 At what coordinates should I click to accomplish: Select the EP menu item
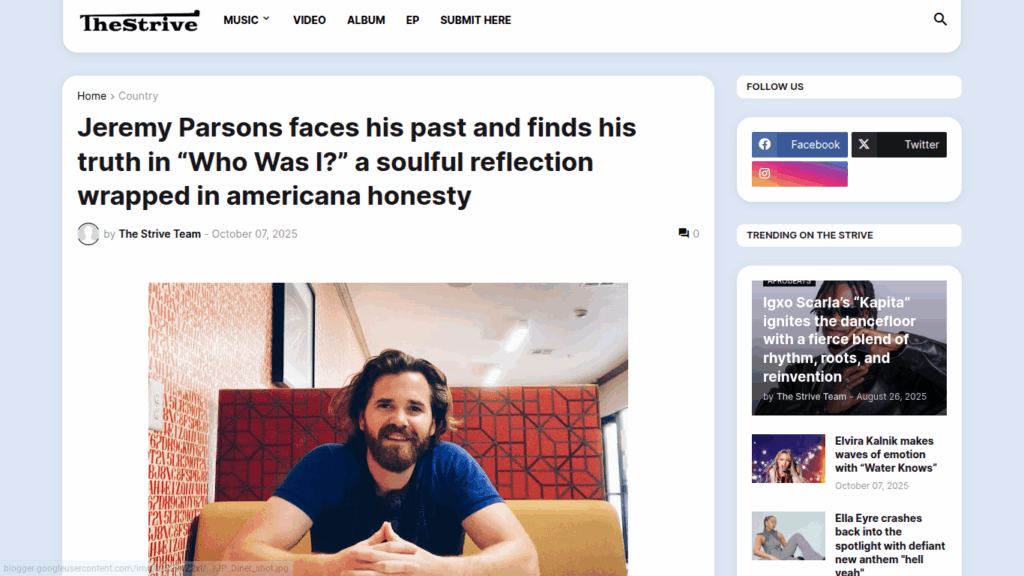pyautogui.click(x=413, y=20)
